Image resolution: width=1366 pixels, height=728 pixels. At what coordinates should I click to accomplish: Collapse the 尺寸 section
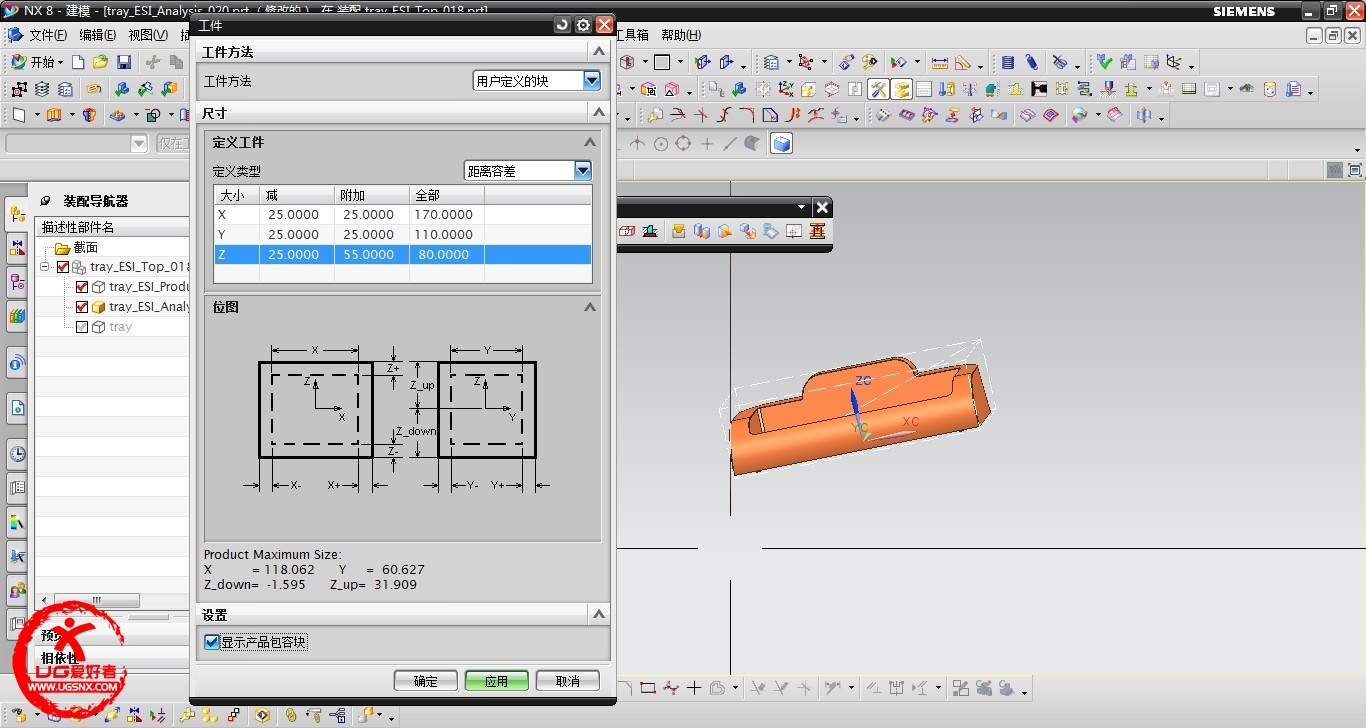tap(598, 114)
